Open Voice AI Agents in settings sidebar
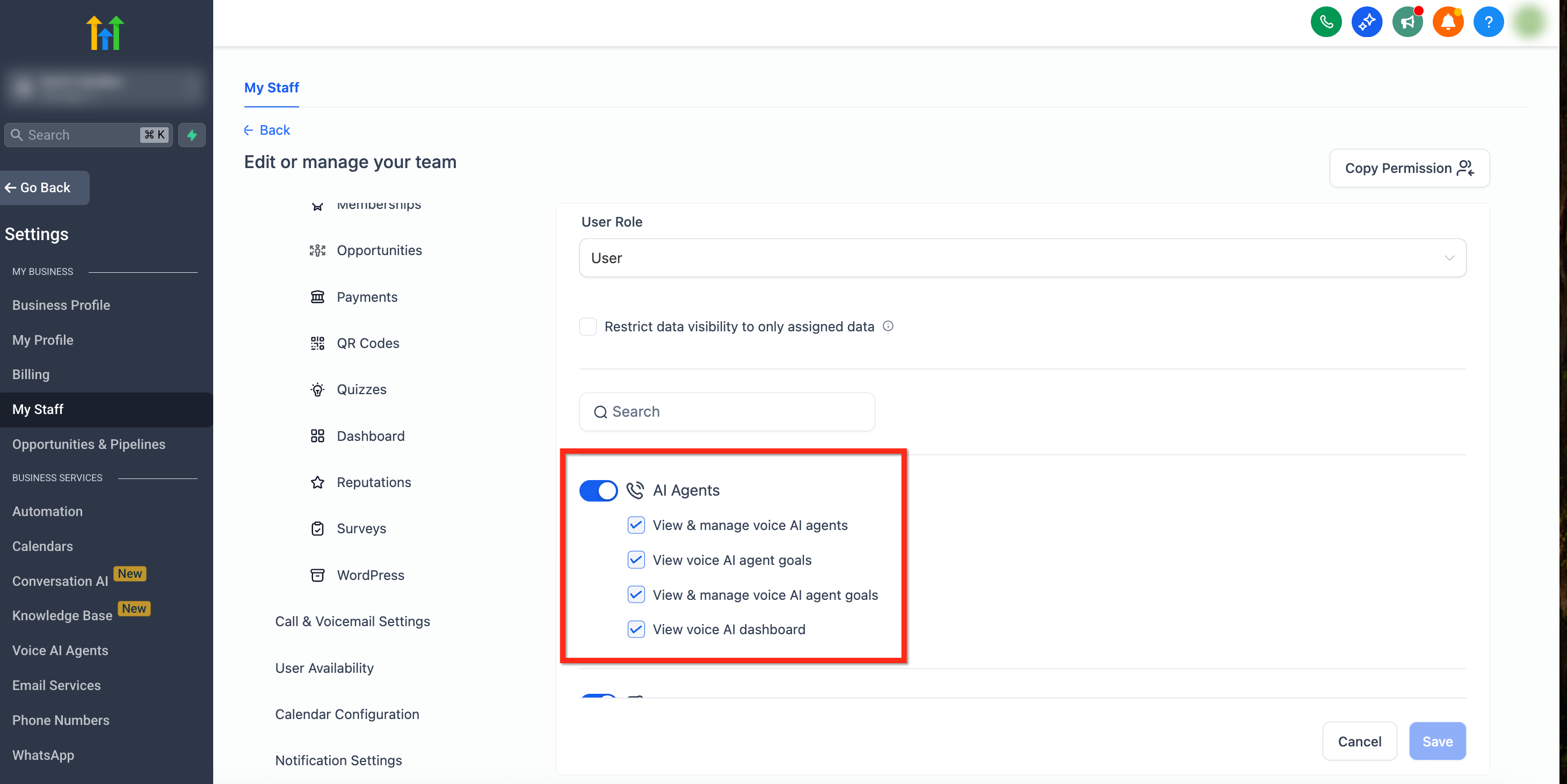Screen dimensions: 1567x784 pyautogui.click(x=60, y=650)
